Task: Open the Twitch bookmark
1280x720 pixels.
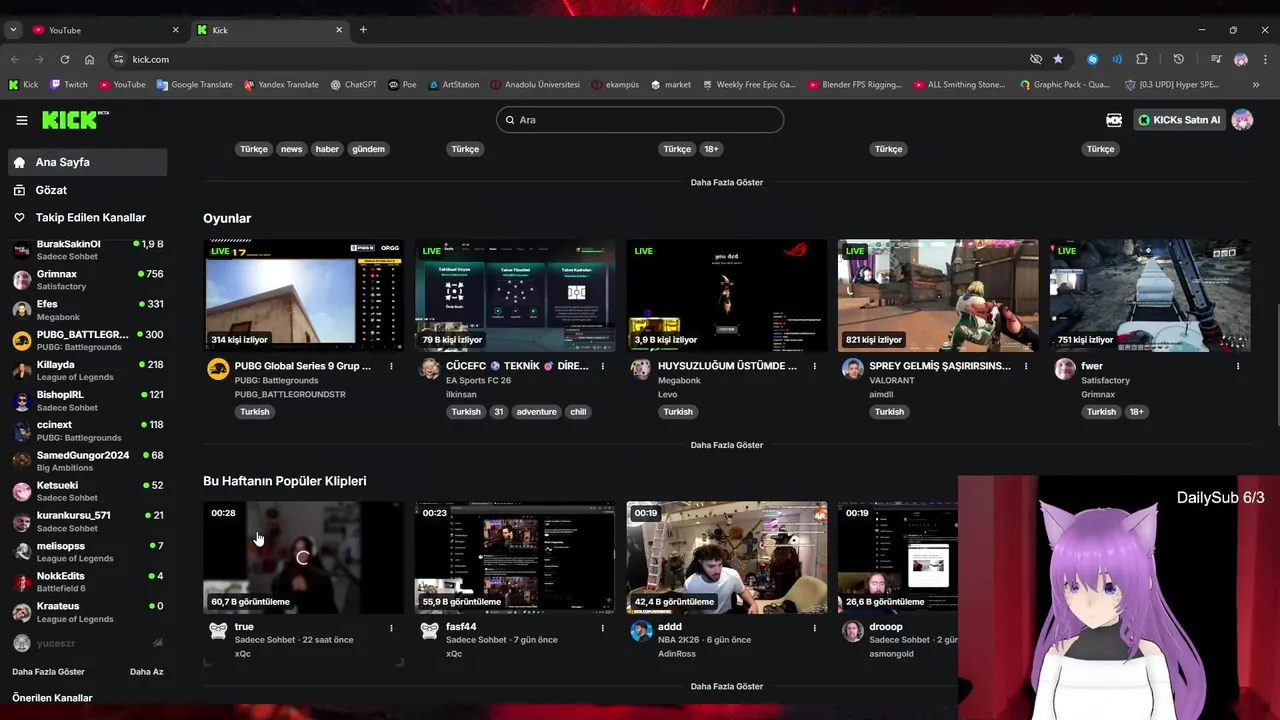Action: [69, 85]
